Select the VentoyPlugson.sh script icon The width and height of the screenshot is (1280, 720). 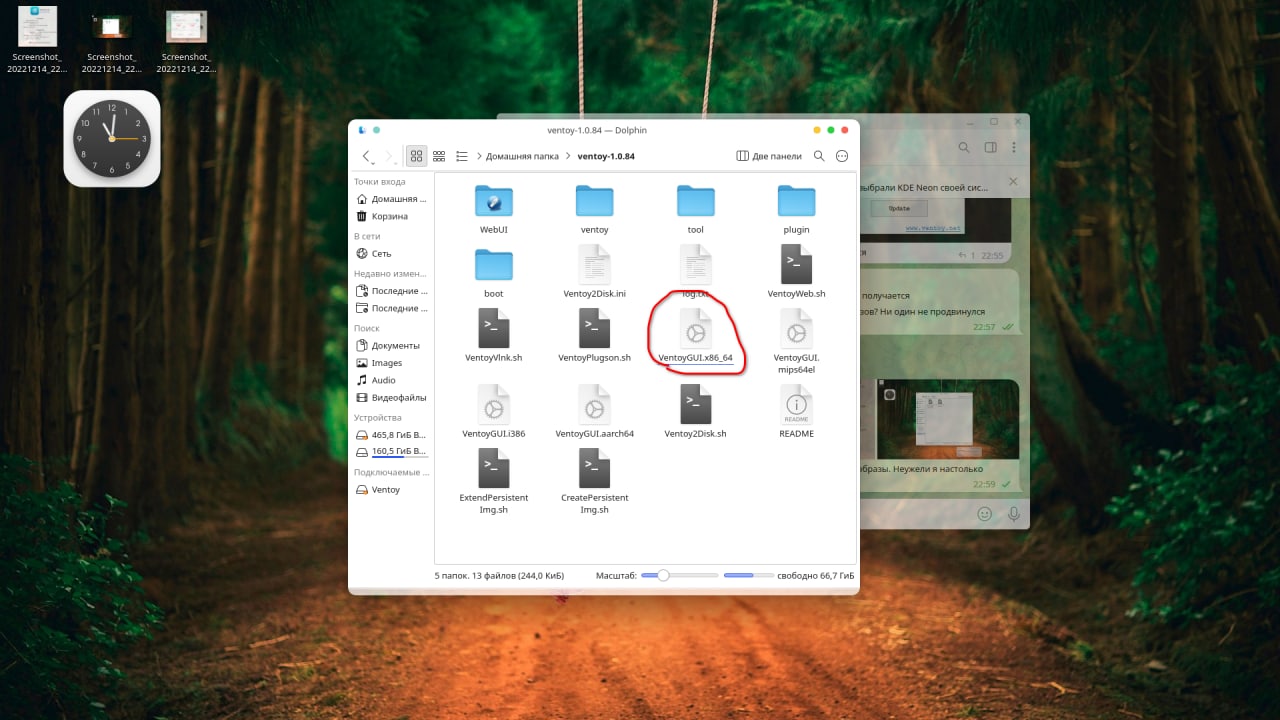tap(595, 329)
